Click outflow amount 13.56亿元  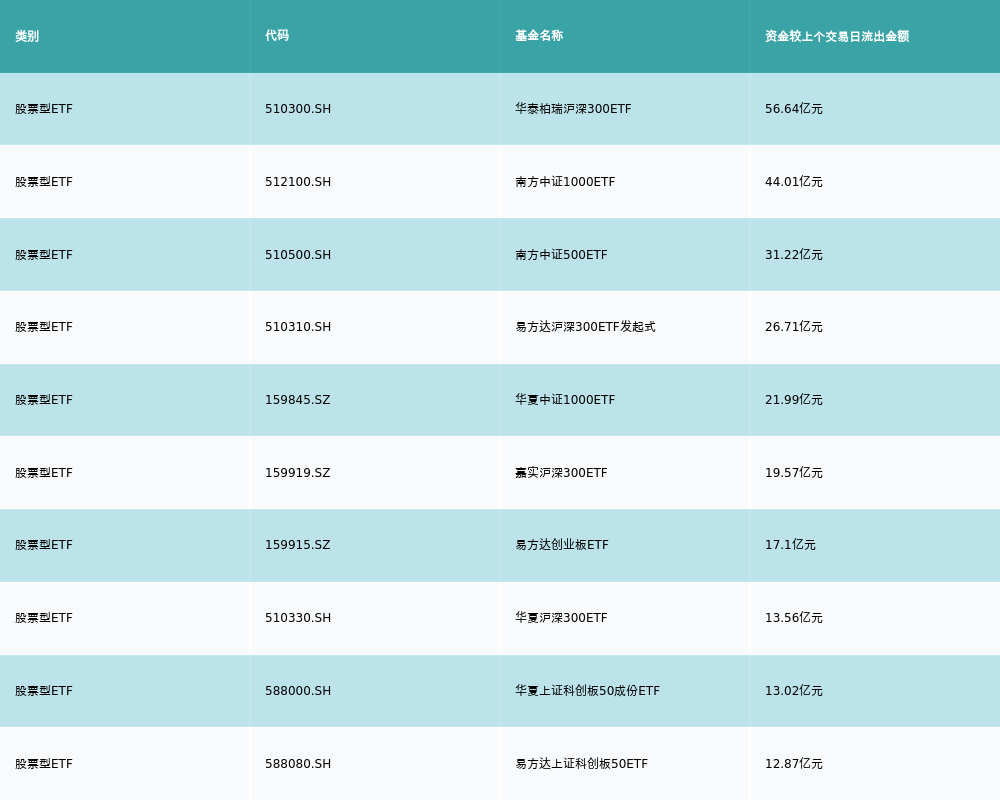coord(793,618)
